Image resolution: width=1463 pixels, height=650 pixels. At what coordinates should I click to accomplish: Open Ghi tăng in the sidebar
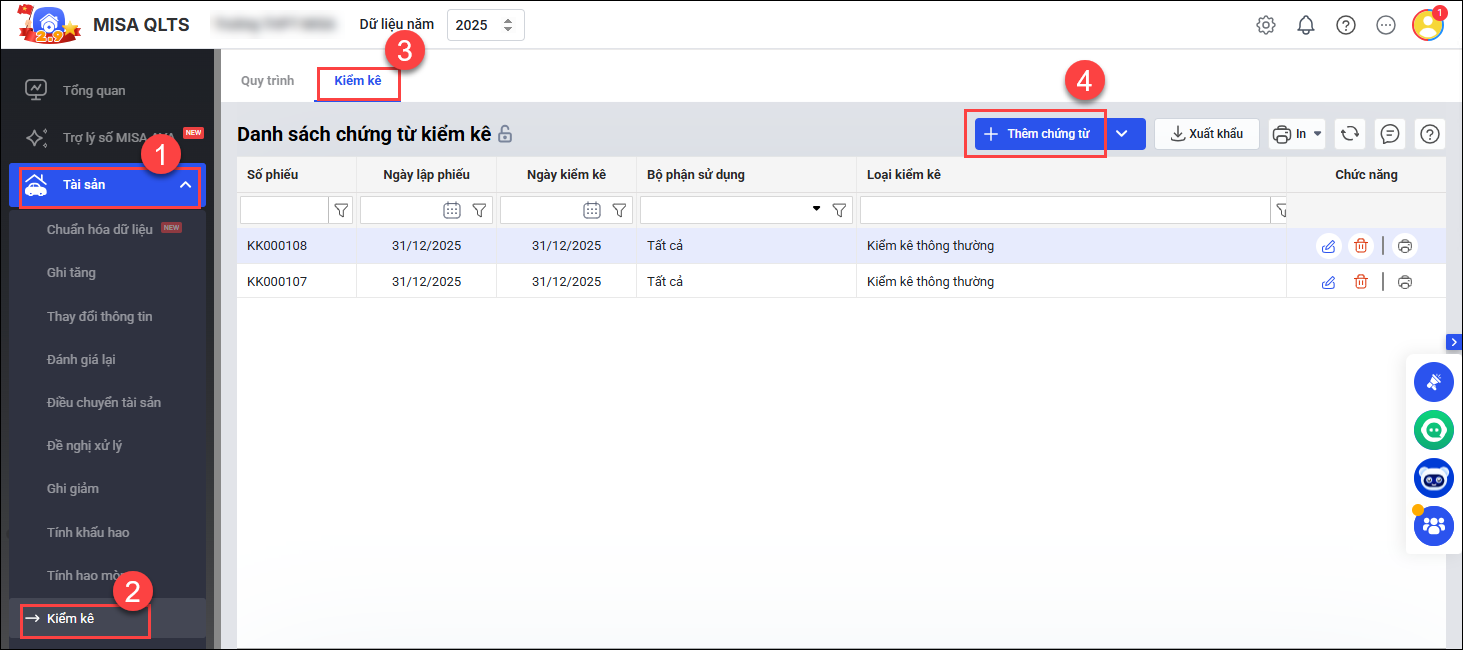tap(71, 272)
